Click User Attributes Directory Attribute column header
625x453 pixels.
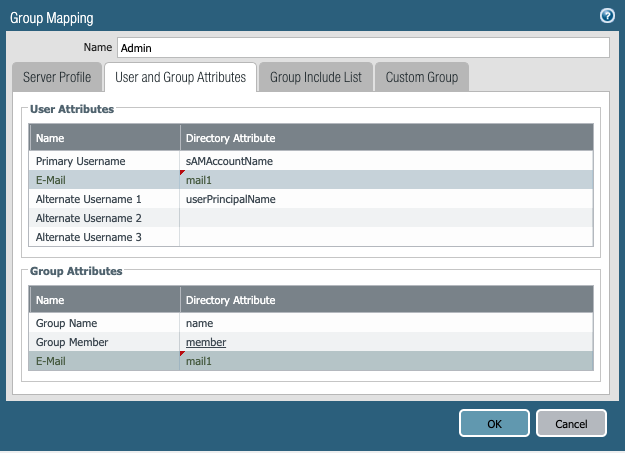(386, 137)
